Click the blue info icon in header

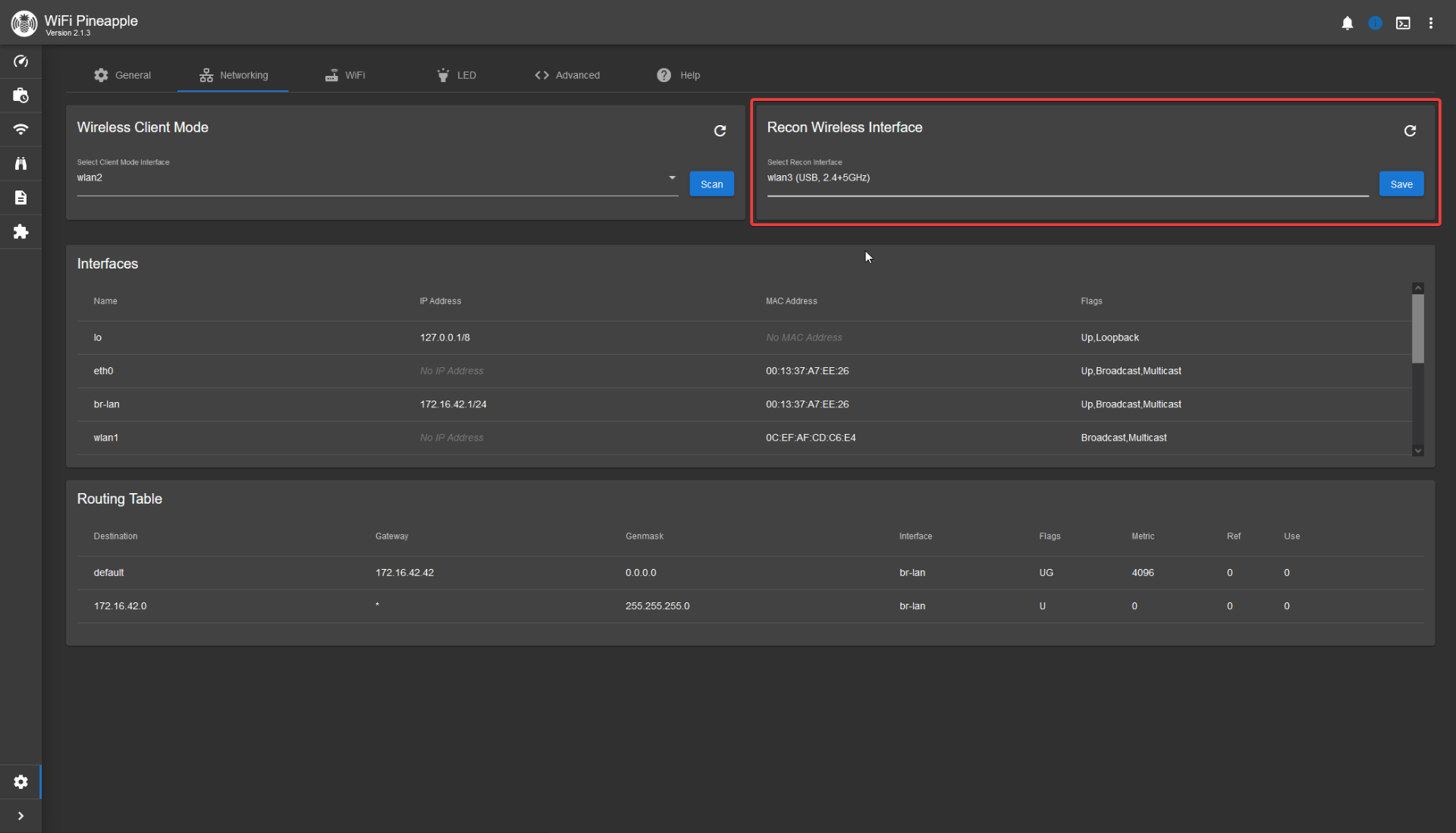pos(1375,24)
